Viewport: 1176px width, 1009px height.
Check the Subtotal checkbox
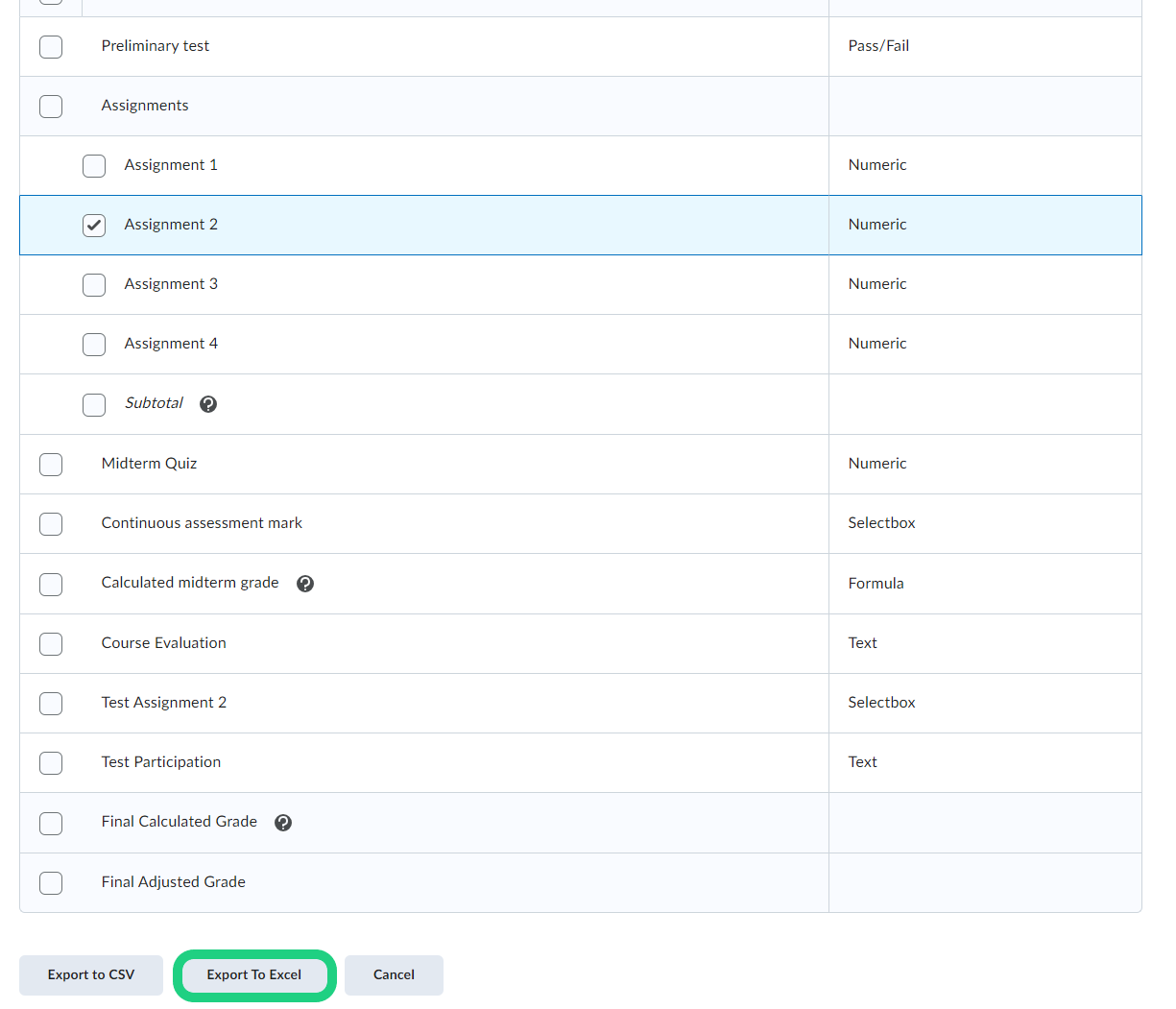click(x=94, y=405)
